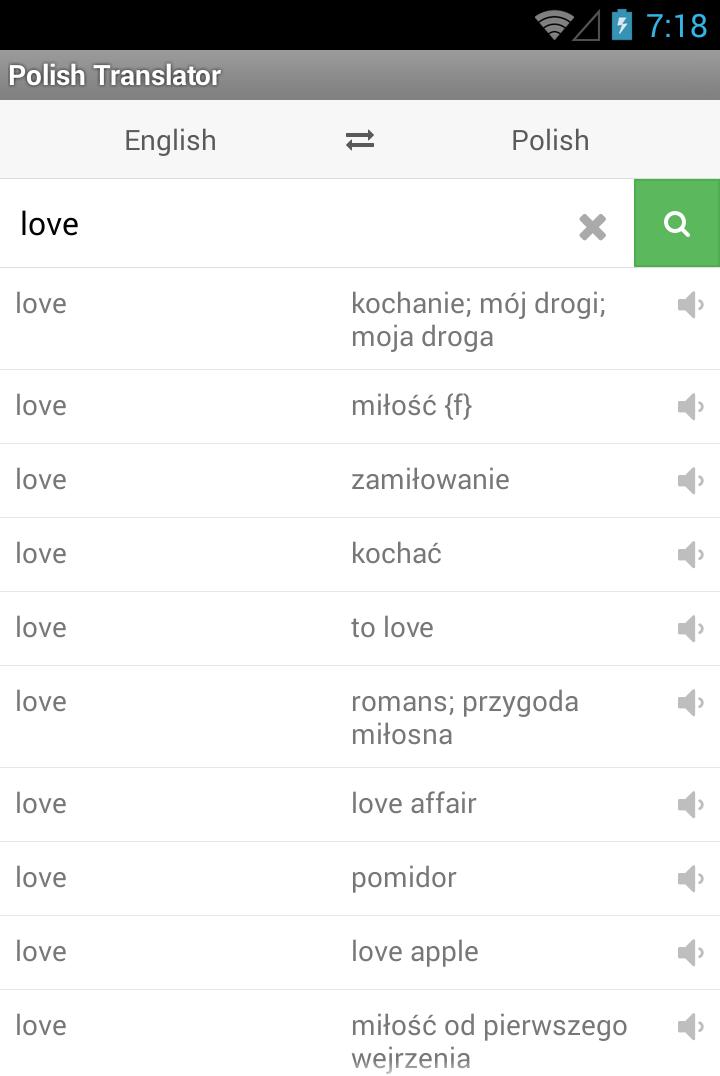Tap the Wi-Fi status bar icon
This screenshot has height=1076, width=720.
tap(553, 25)
